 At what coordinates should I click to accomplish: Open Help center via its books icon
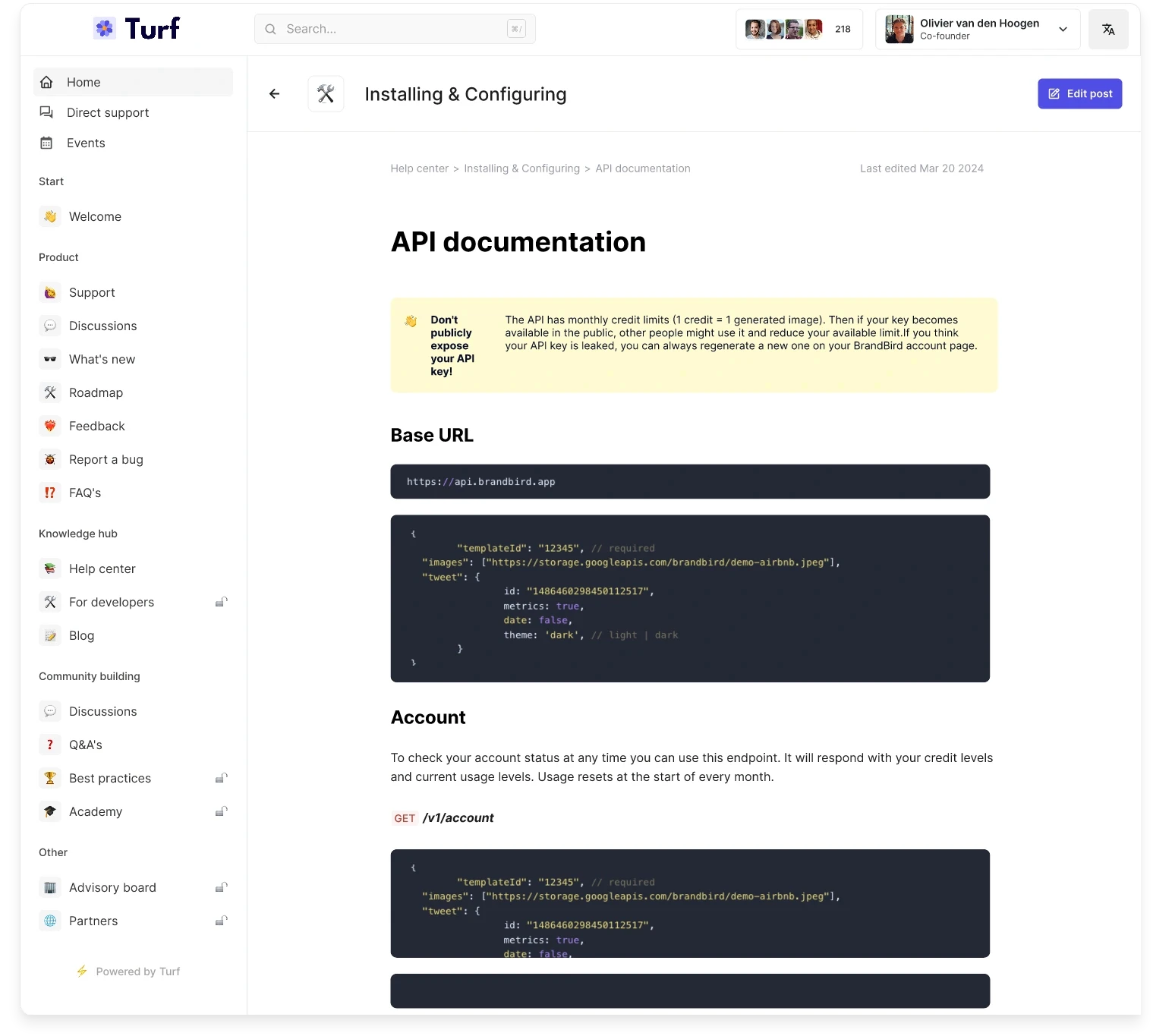[x=50, y=568]
